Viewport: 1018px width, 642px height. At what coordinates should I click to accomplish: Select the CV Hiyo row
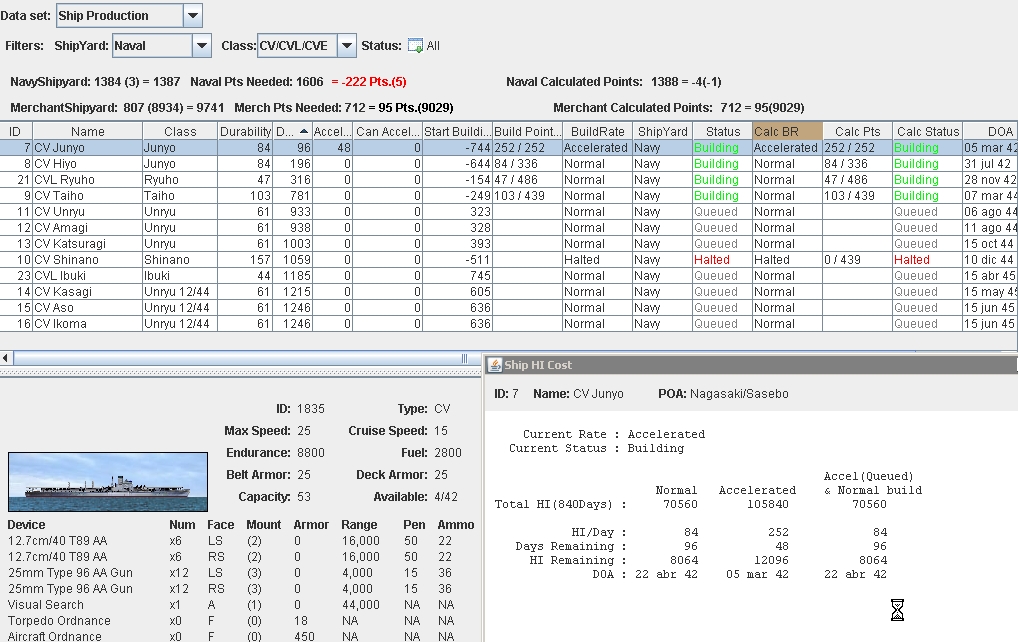click(x=509, y=164)
